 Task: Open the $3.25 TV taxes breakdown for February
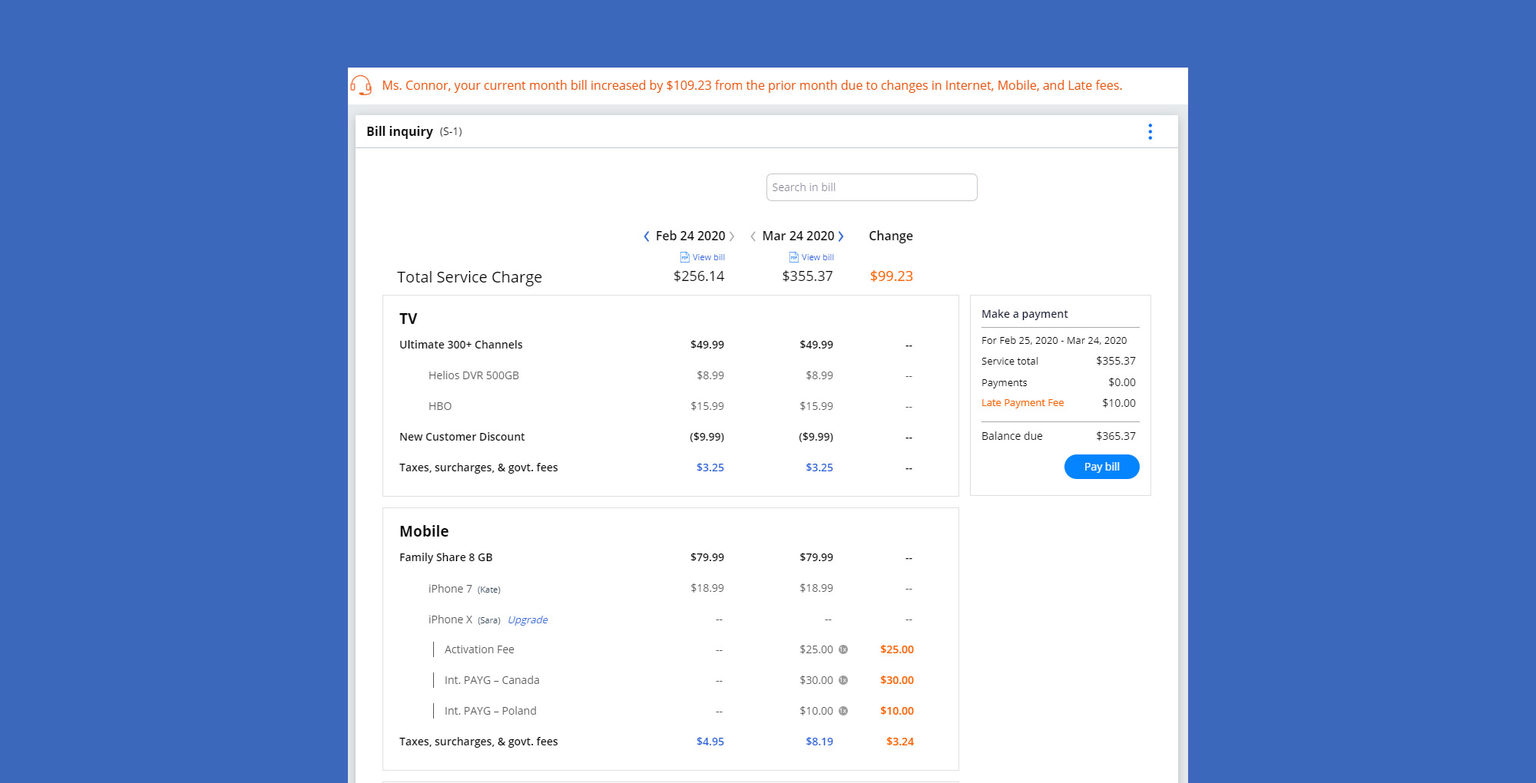(x=710, y=467)
